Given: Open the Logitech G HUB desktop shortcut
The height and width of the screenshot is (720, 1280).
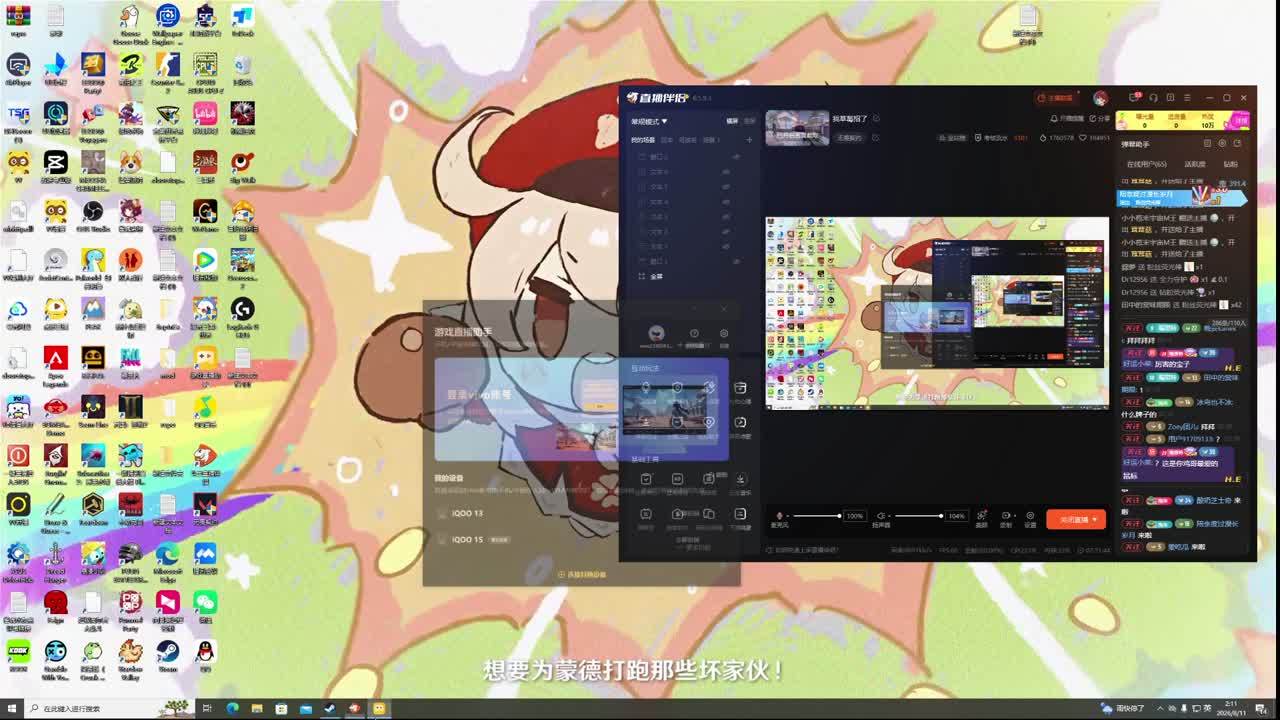Looking at the screenshot, I should click(242, 316).
